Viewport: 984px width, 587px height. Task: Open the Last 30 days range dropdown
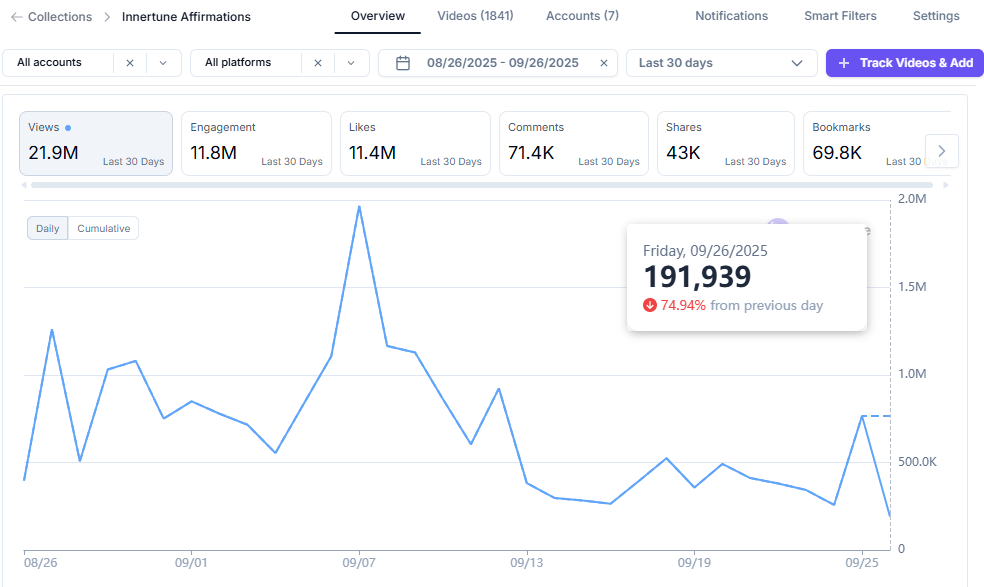(x=720, y=63)
